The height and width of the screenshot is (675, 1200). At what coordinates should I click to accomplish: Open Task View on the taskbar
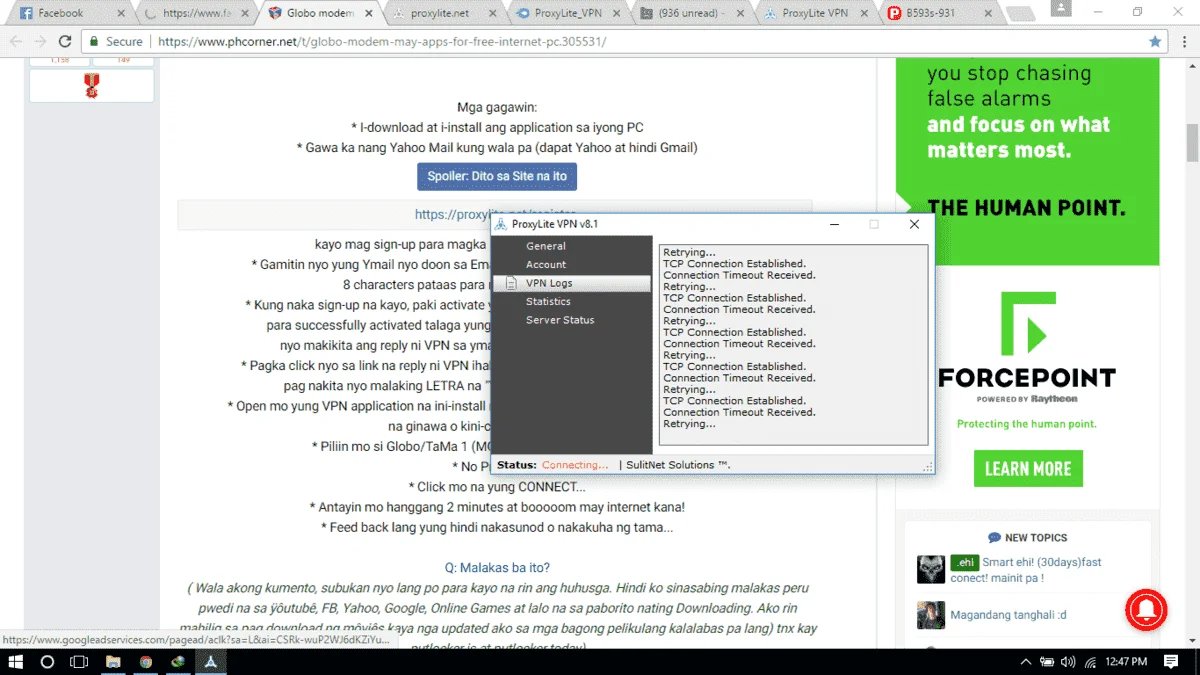click(79, 662)
